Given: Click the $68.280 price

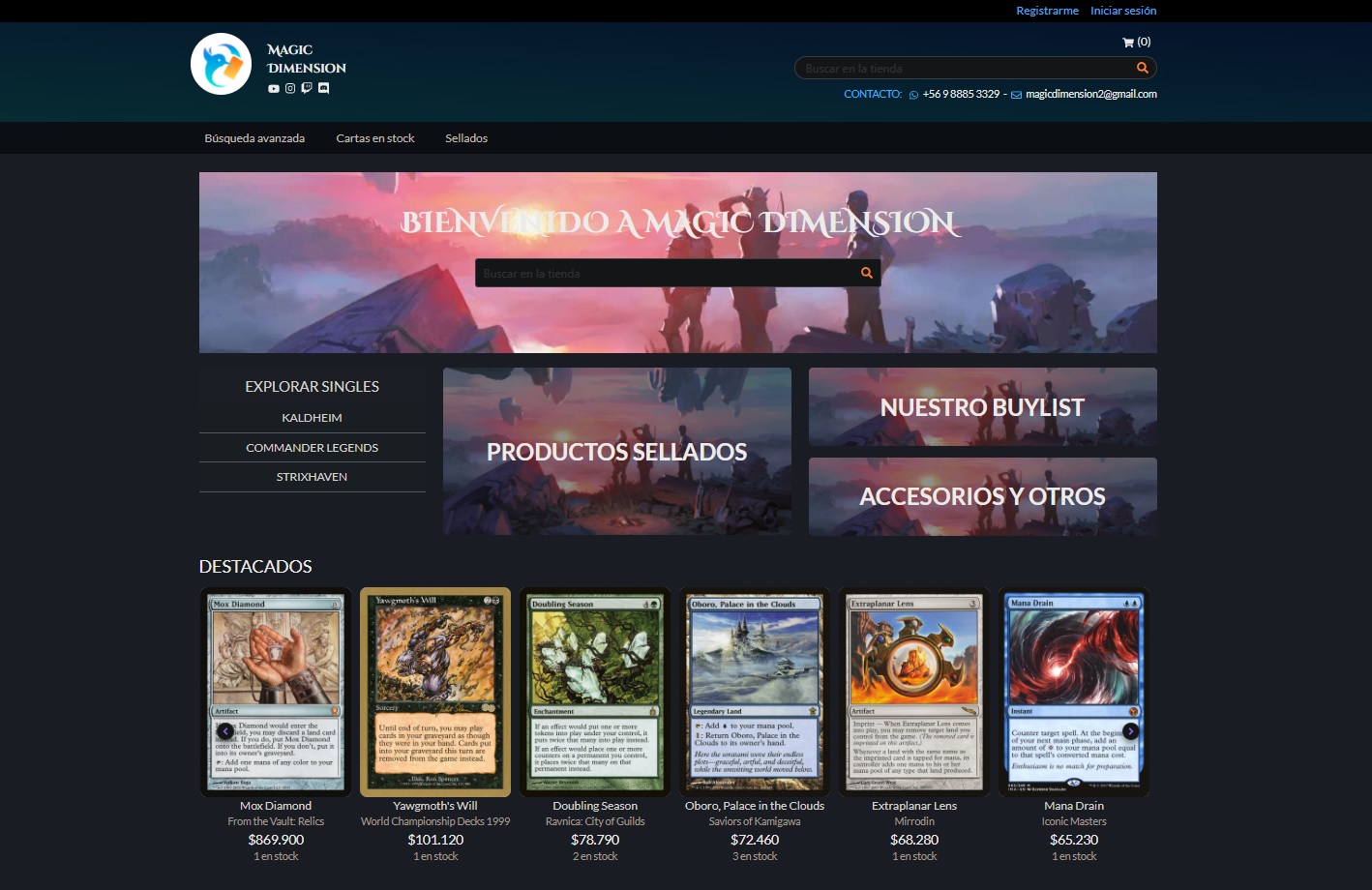Looking at the screenshot, I should click(x=914, y=840).
